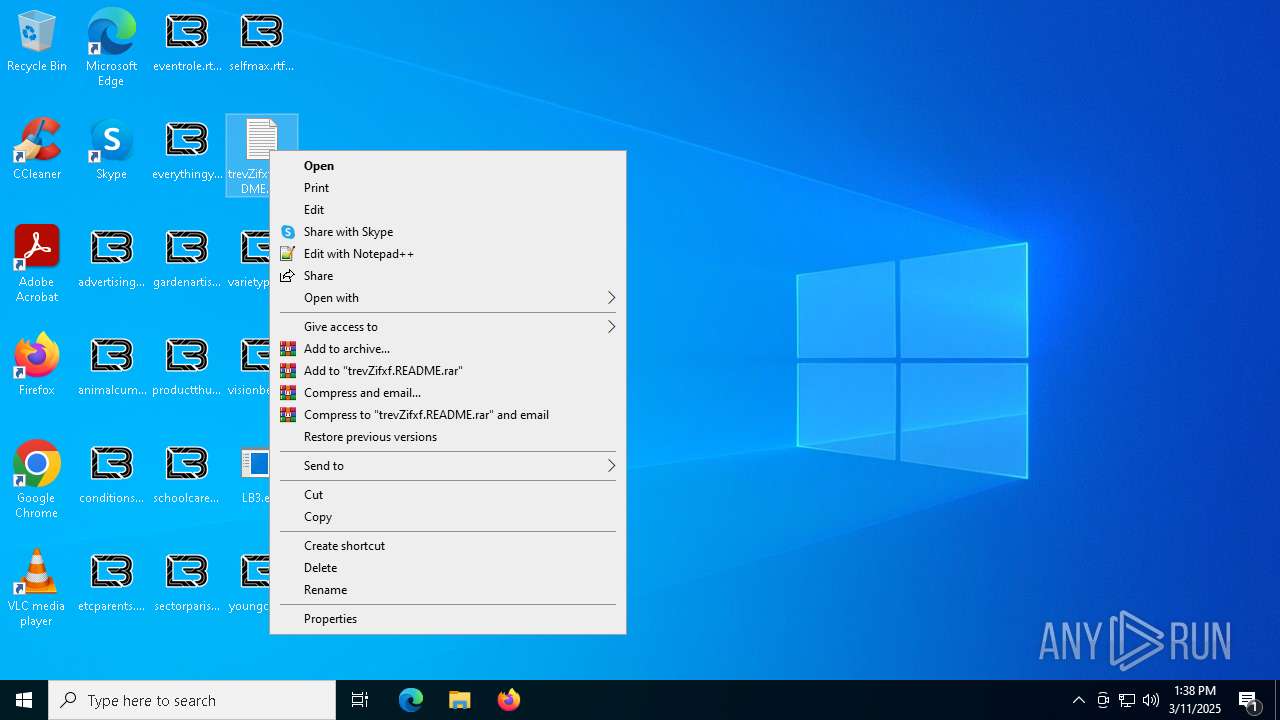Launch Firefox from the taskbar
Image resolution: width=1280 pixels, height=720 pixels.
click(x=509, y=700)
